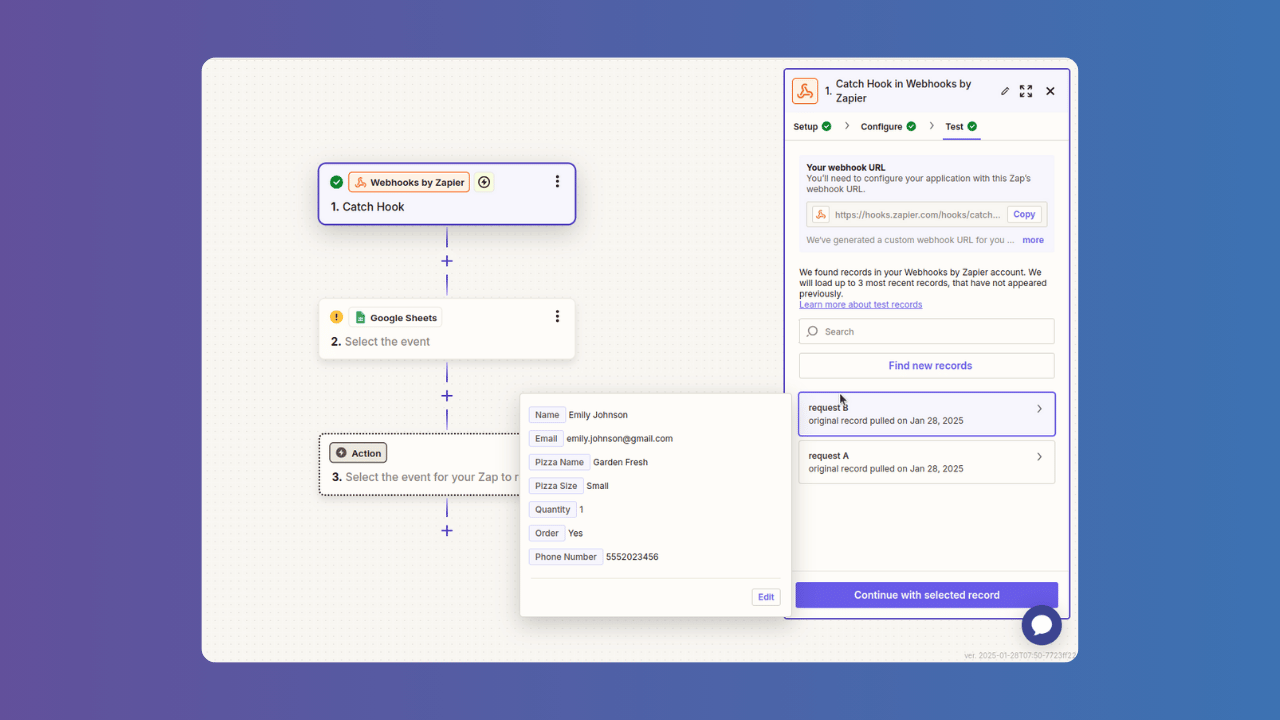Click the Email field label
This screenshot has height=720, width=1280.
546,438
